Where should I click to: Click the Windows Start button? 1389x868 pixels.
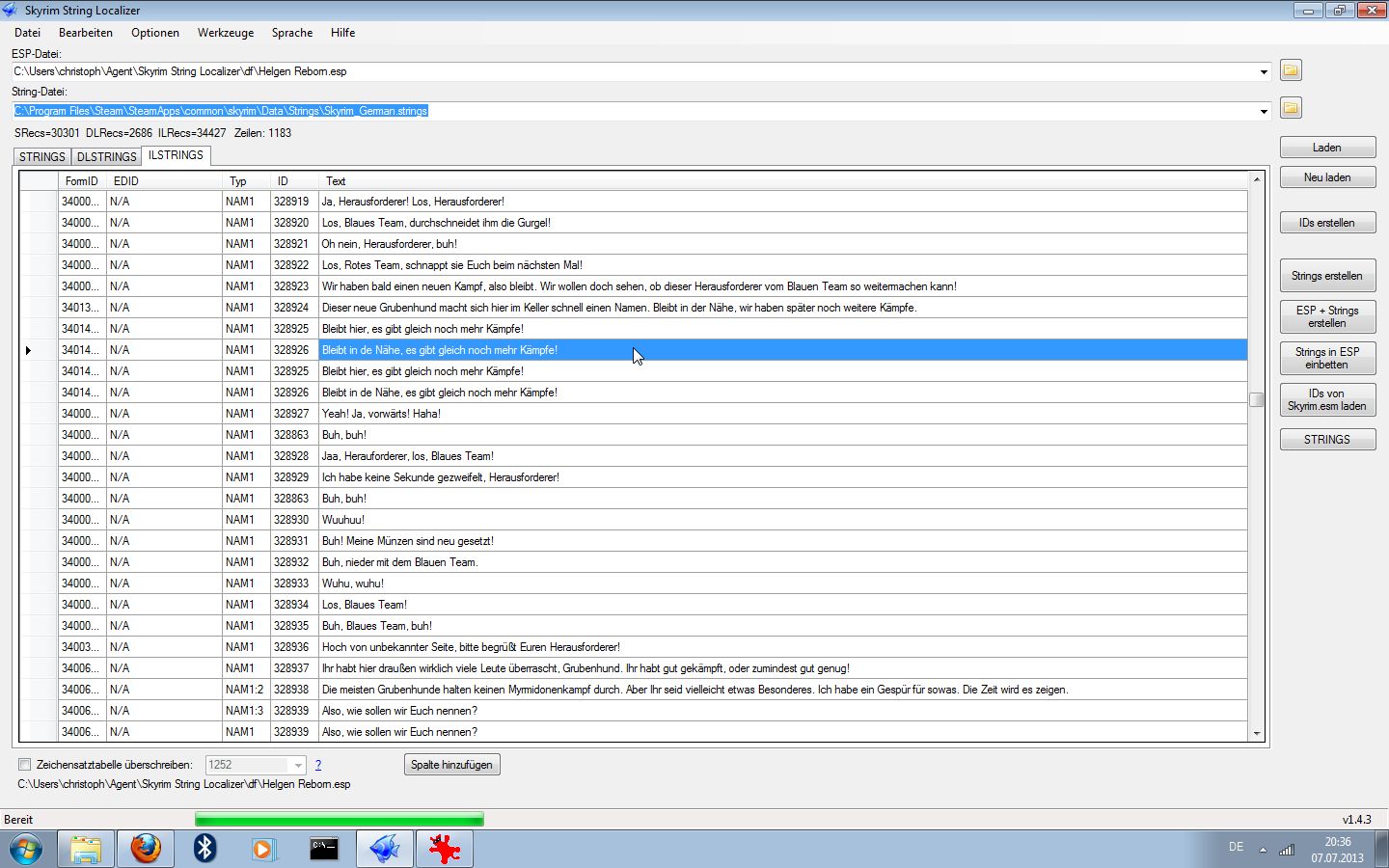[x=26, y=849]
